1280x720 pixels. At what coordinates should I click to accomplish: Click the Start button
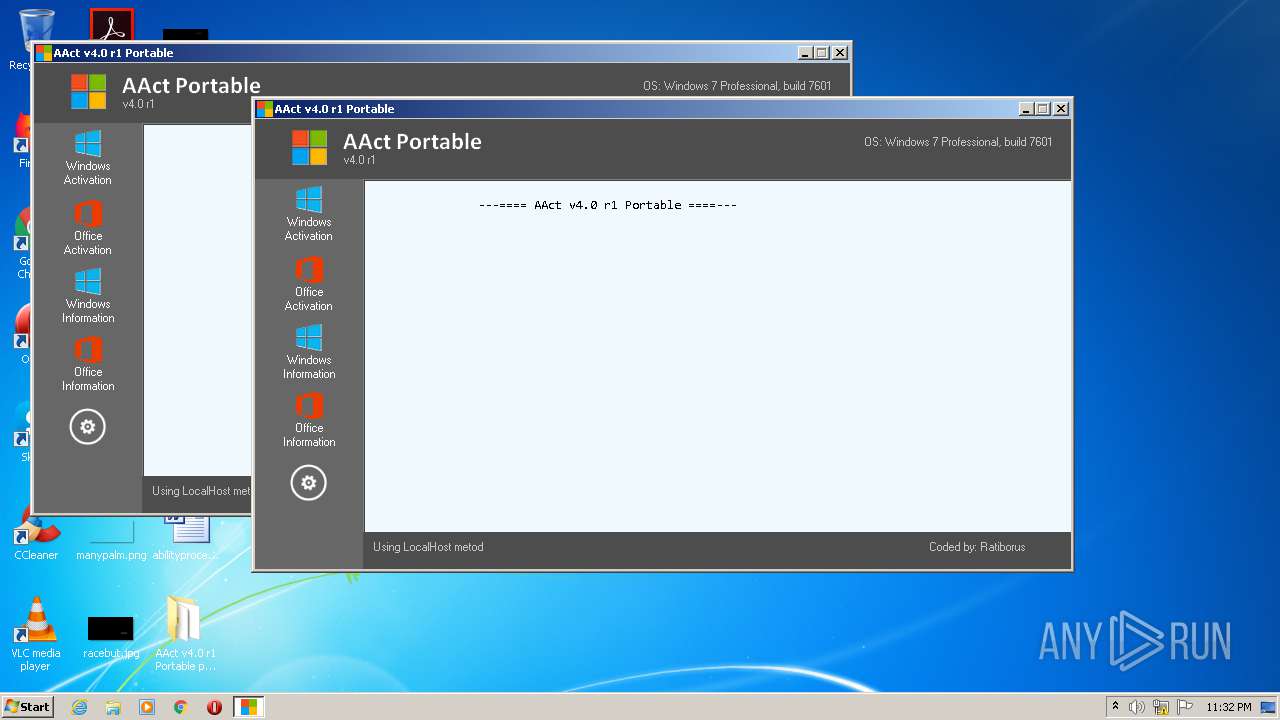pyautogui.click(x=27, y=706)
